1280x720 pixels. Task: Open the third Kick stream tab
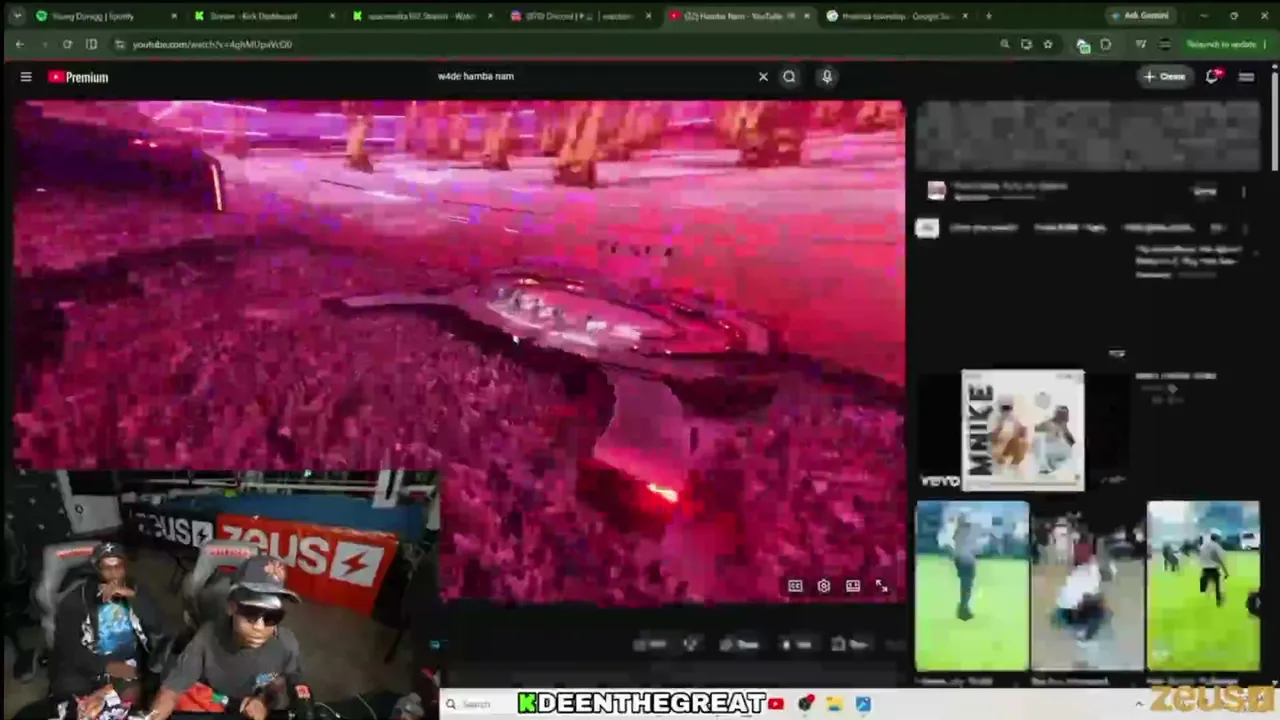click(x=420, y=16)
